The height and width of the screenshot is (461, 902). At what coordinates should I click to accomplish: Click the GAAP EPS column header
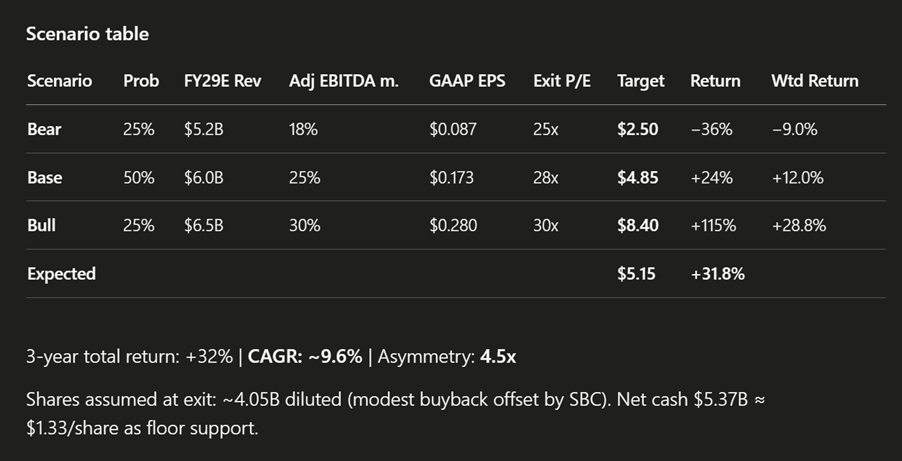point(467,81)
